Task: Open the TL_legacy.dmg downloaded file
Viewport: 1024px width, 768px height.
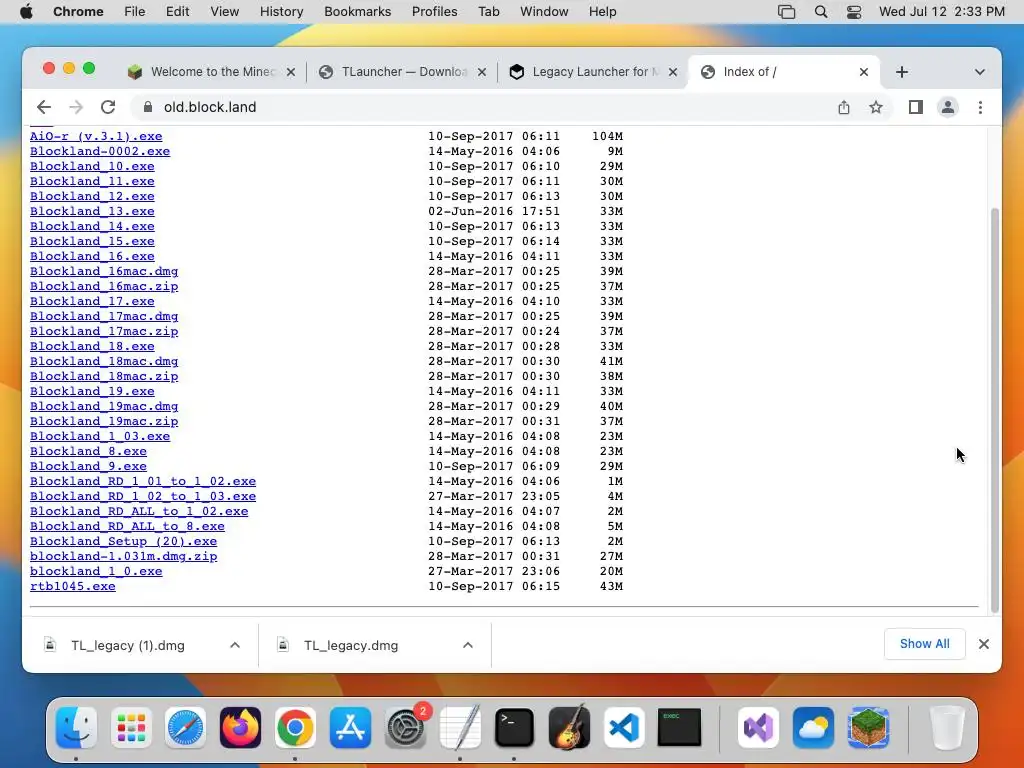Action: point(351,645)
